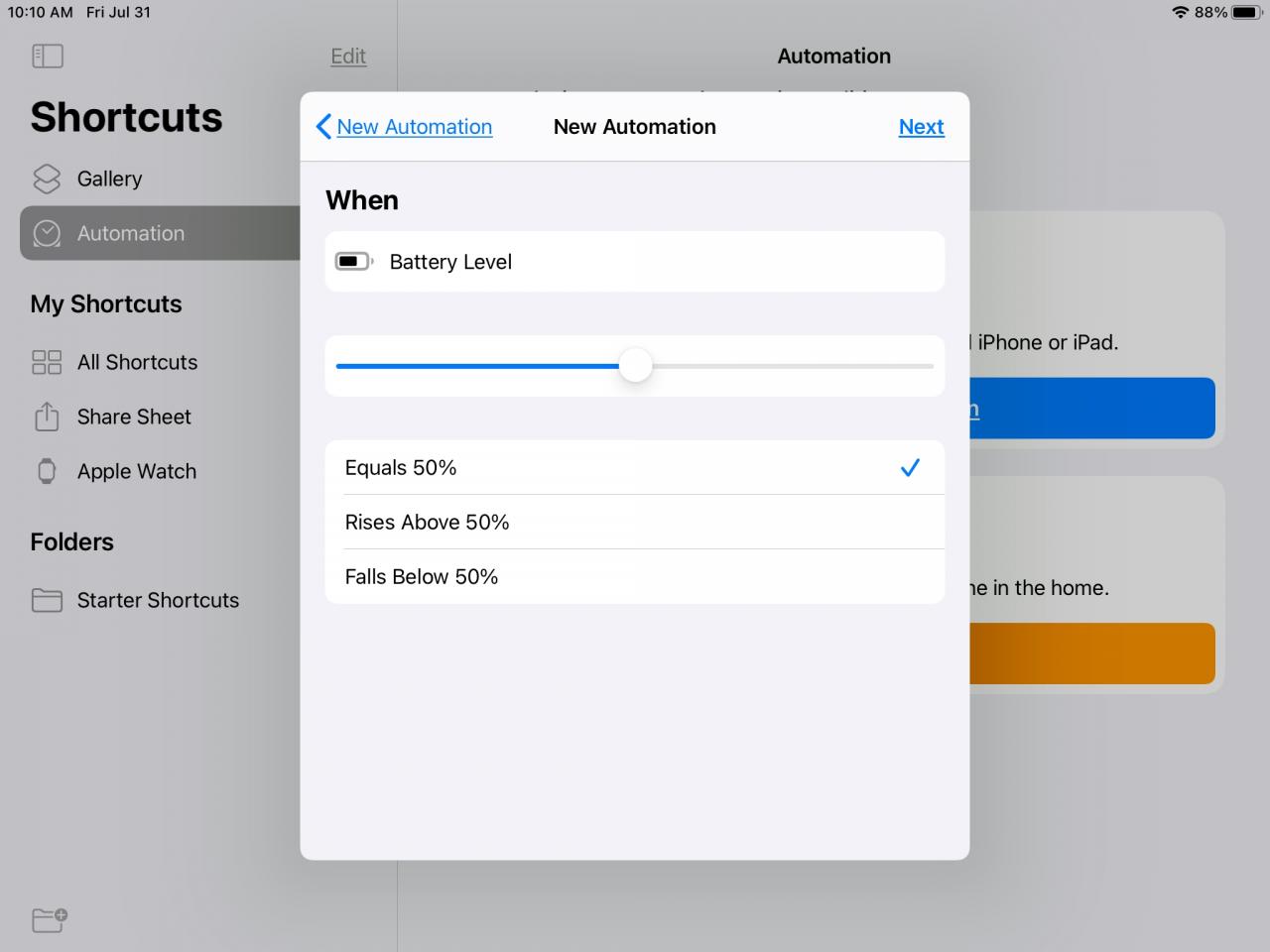
Task: Open the Starter Shortcuts folder icon
Action: tap(47, 600)
